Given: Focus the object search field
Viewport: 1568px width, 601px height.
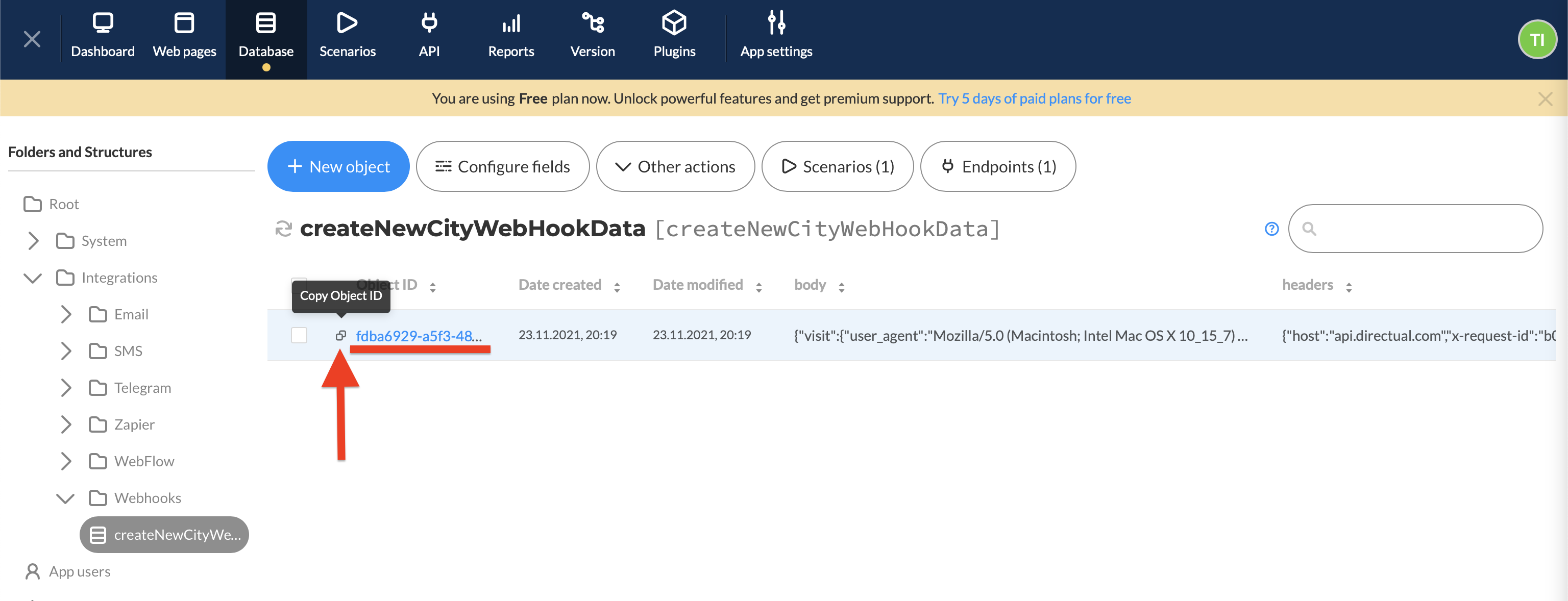Looking at the screenshot, I should pyautogui.click(x=1415, y=229).
